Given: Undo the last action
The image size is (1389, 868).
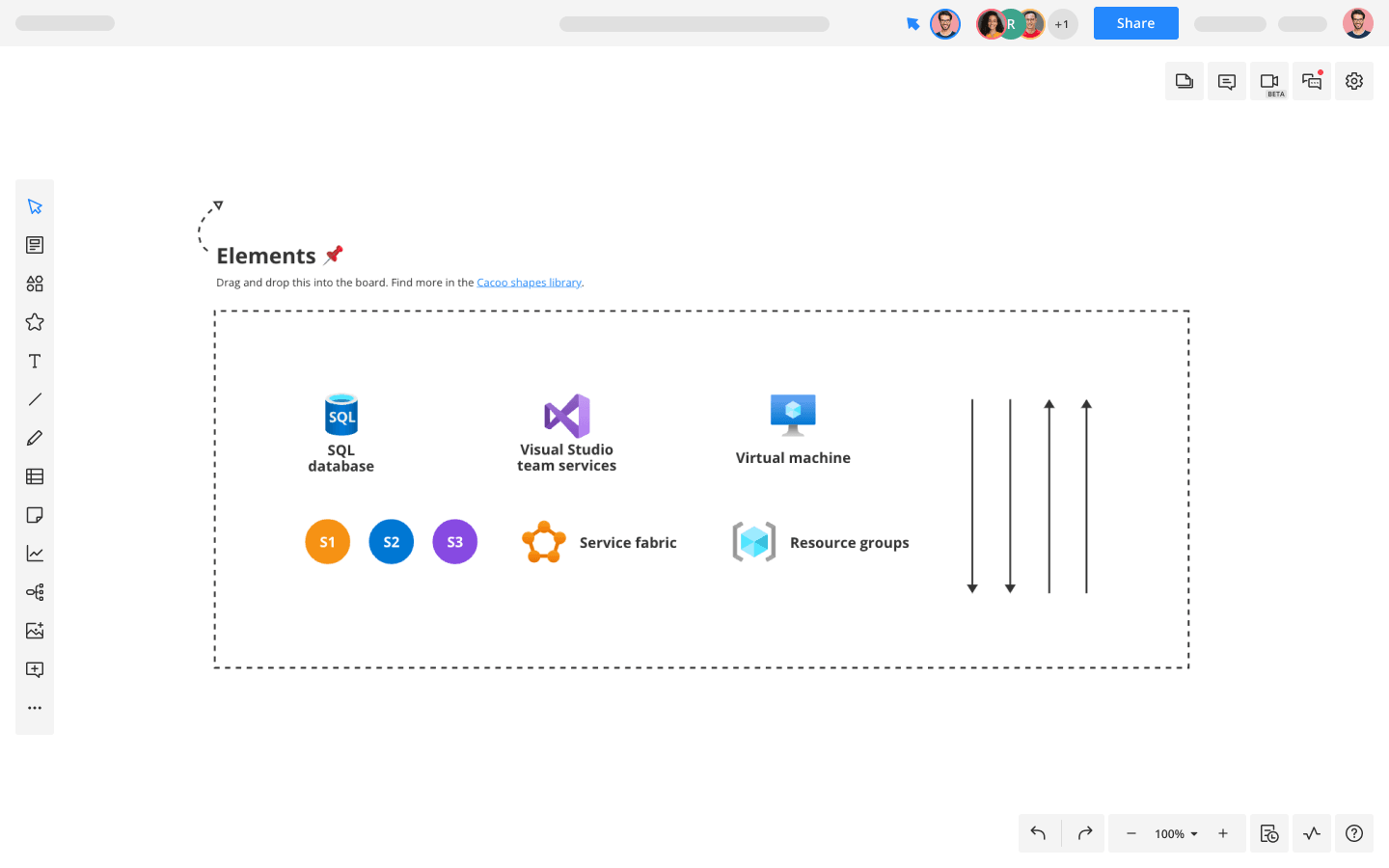Looking at the screenshot, I should coord(1039,833).
